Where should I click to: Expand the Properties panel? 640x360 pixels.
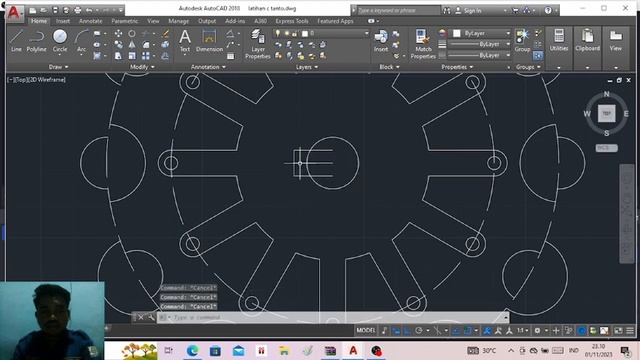click(457, 67)
